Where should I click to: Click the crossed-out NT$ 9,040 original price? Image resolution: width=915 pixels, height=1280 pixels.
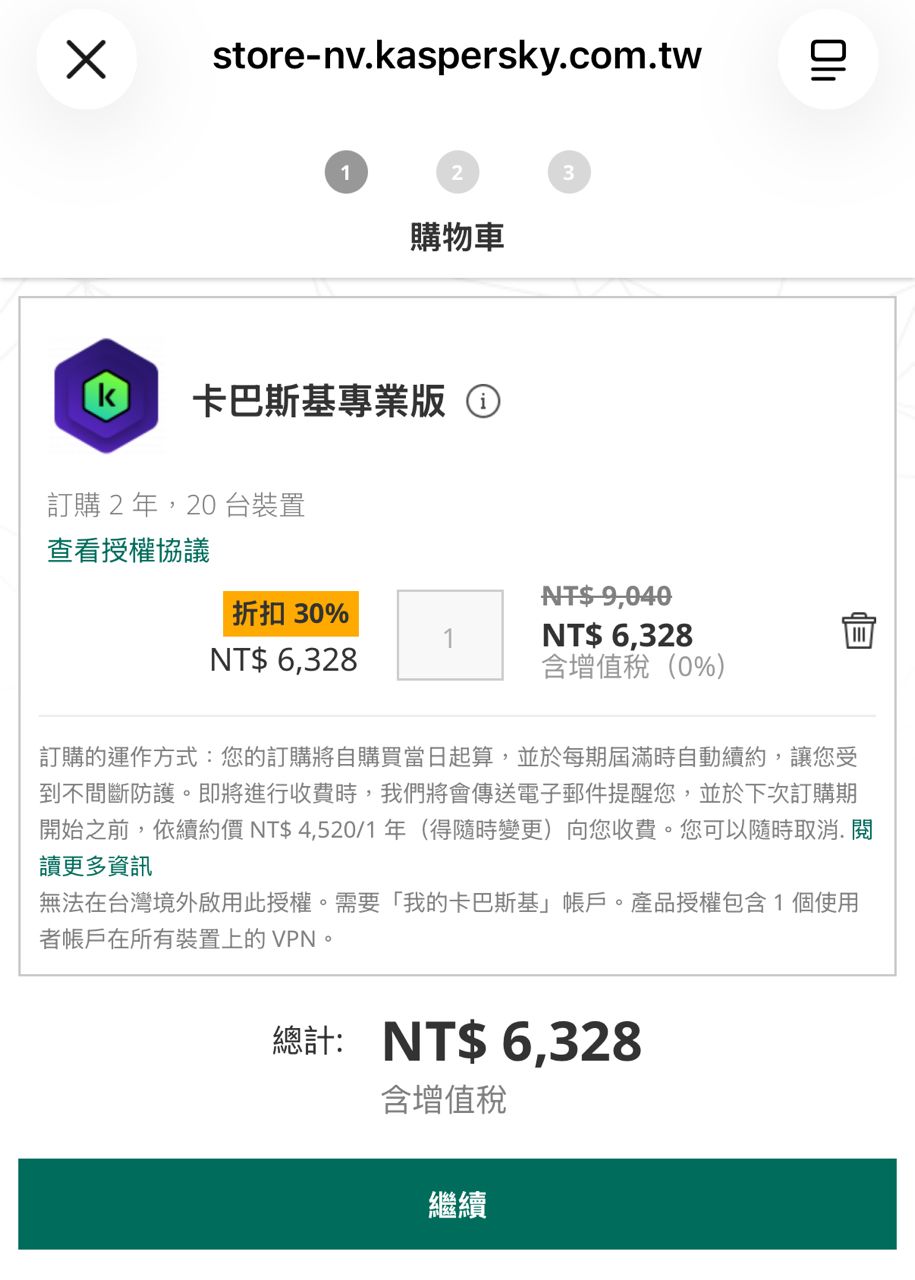coord(606,596)
